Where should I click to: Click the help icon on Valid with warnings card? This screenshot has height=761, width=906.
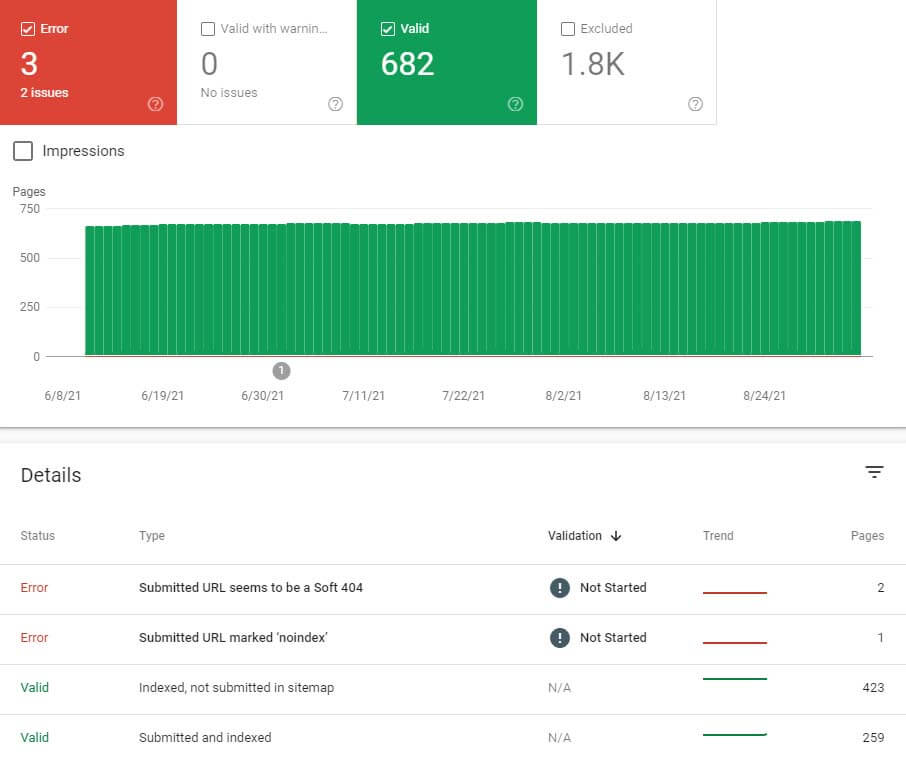pyautogui.click(x=336, y=103)
